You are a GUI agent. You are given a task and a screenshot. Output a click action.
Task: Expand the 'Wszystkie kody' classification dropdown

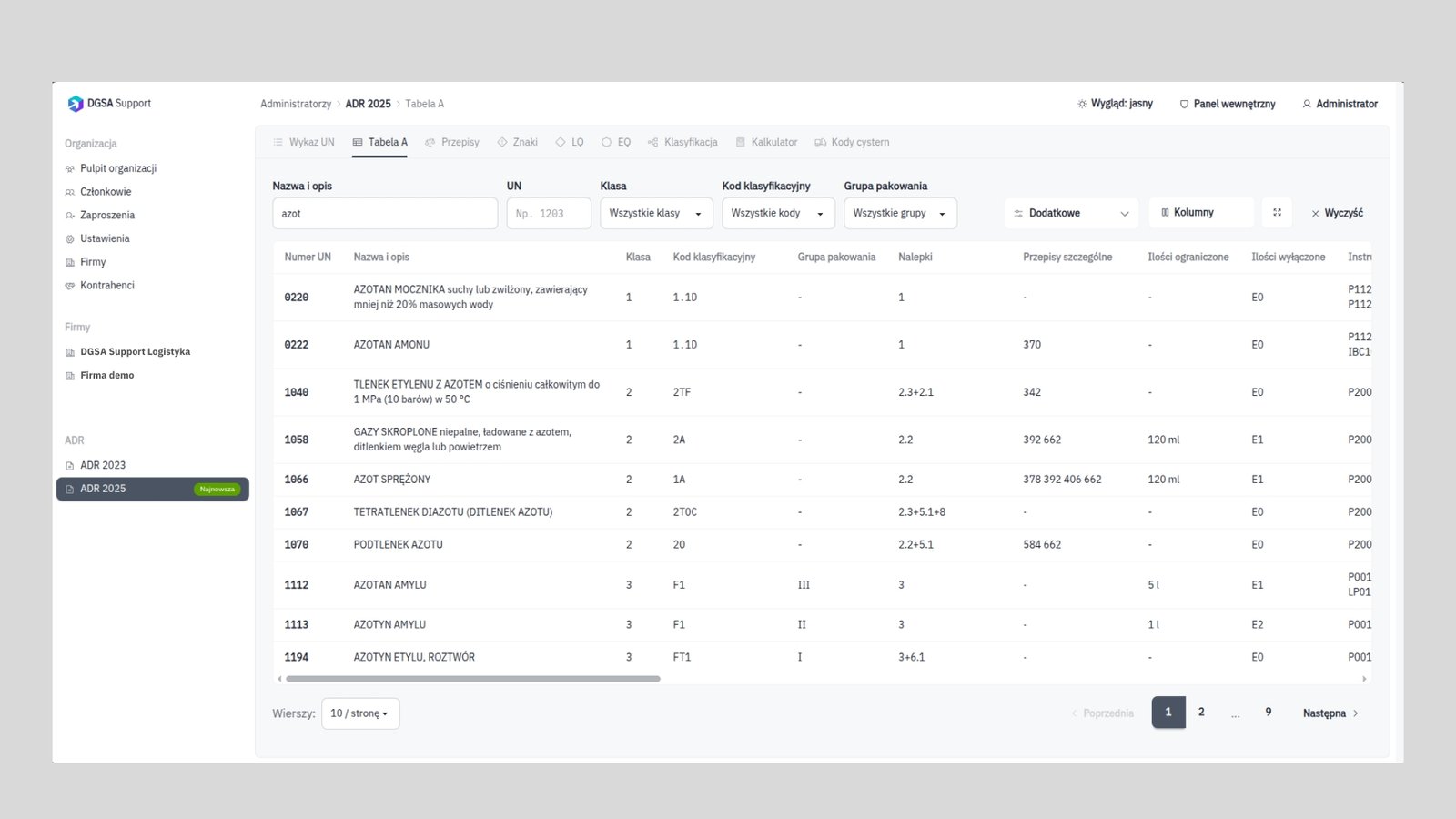coord(778,213)
